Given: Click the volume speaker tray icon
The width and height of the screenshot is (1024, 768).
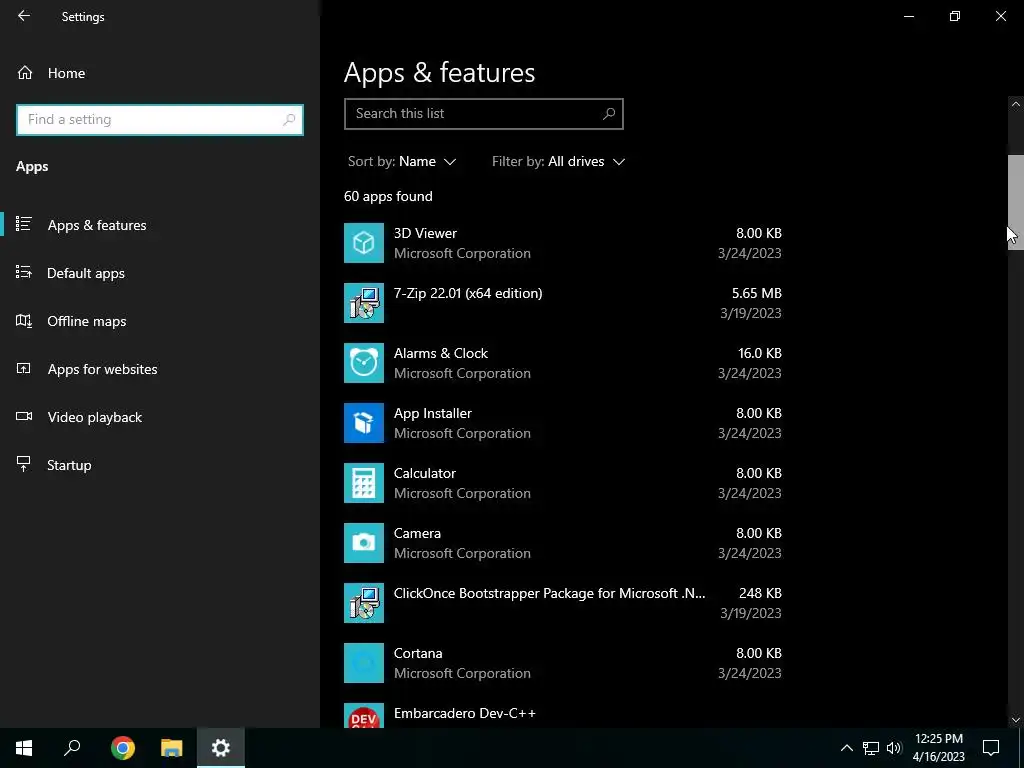Looking at the screenshot, I should click(894, 748).
